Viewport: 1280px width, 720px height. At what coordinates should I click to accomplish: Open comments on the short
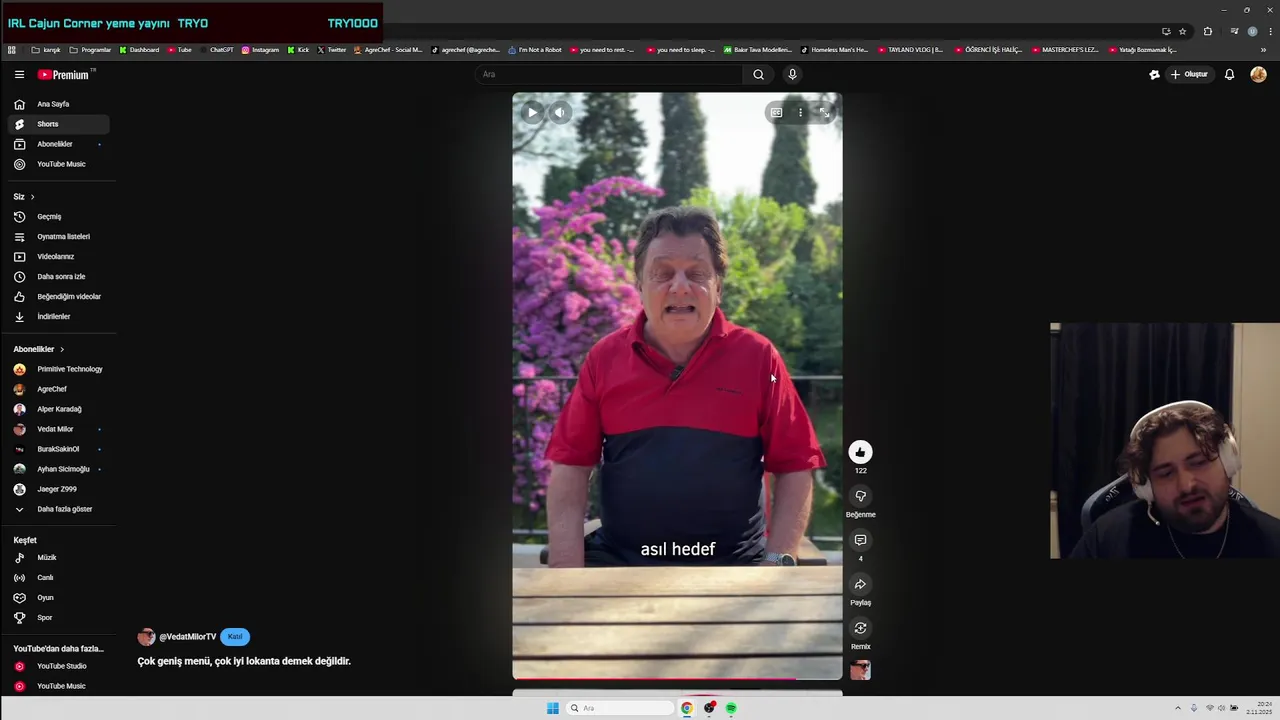(860, 540)
